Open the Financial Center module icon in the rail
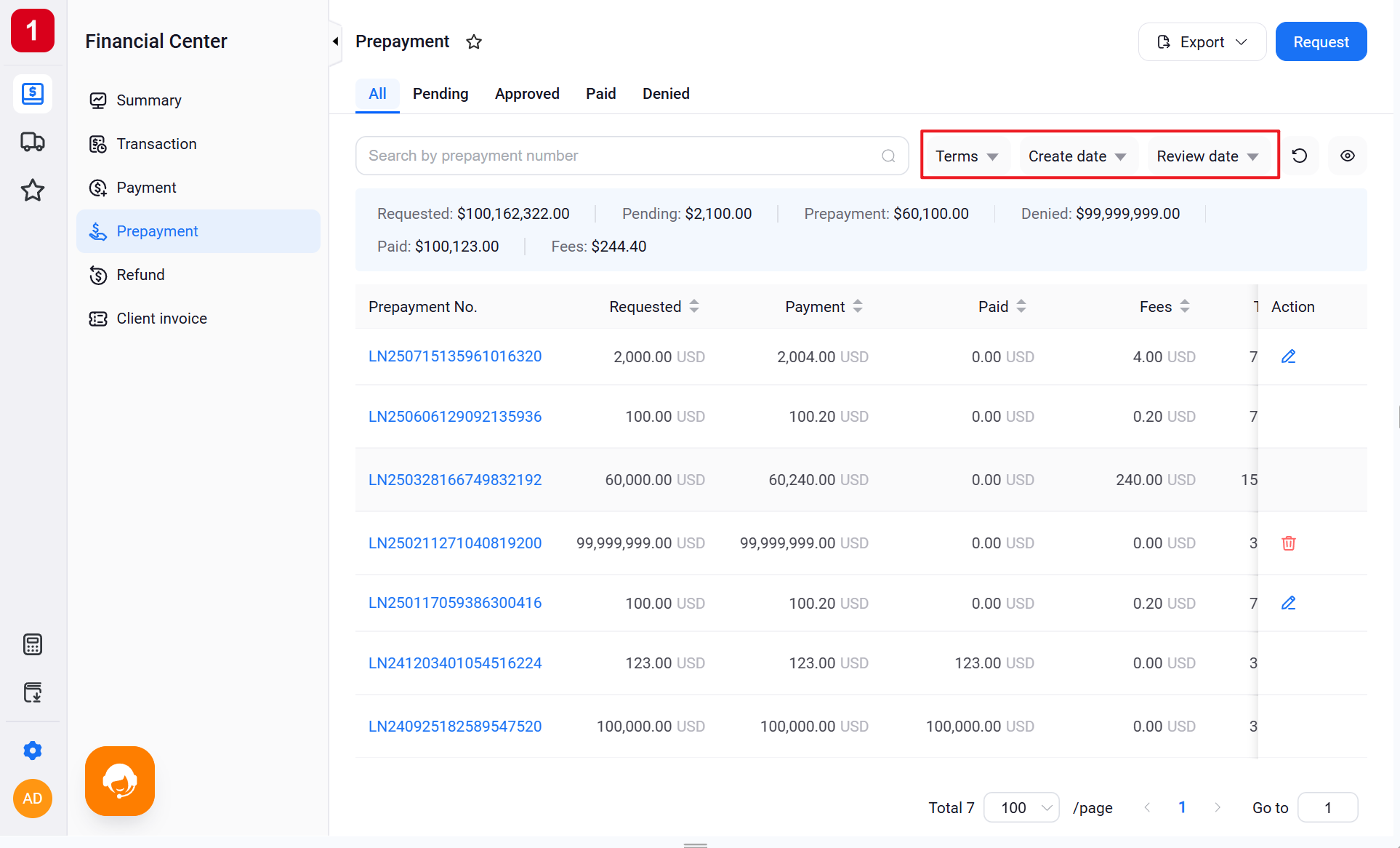1400x848 pixels. click(33, 94)
